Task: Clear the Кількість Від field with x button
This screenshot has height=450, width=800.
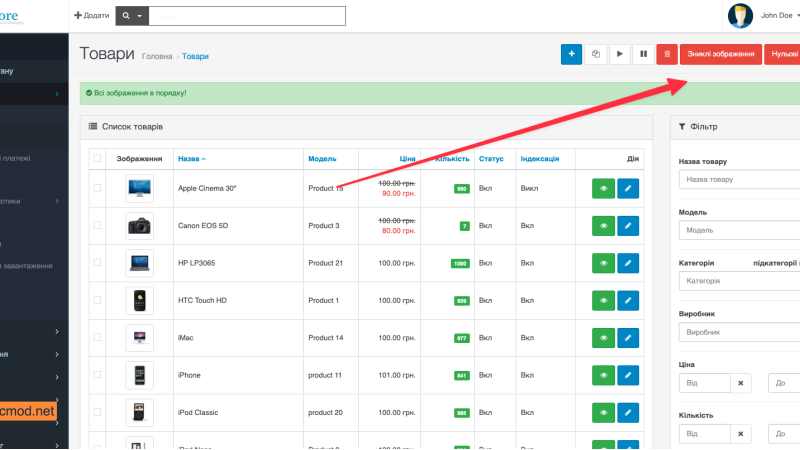Action: click(x=741, y=434)
